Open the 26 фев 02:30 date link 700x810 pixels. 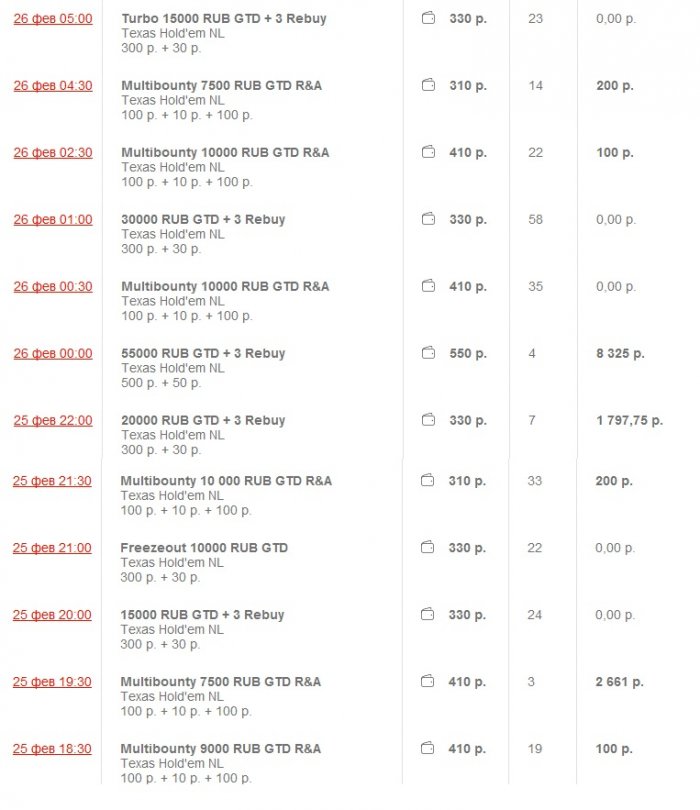coord(52,153)
